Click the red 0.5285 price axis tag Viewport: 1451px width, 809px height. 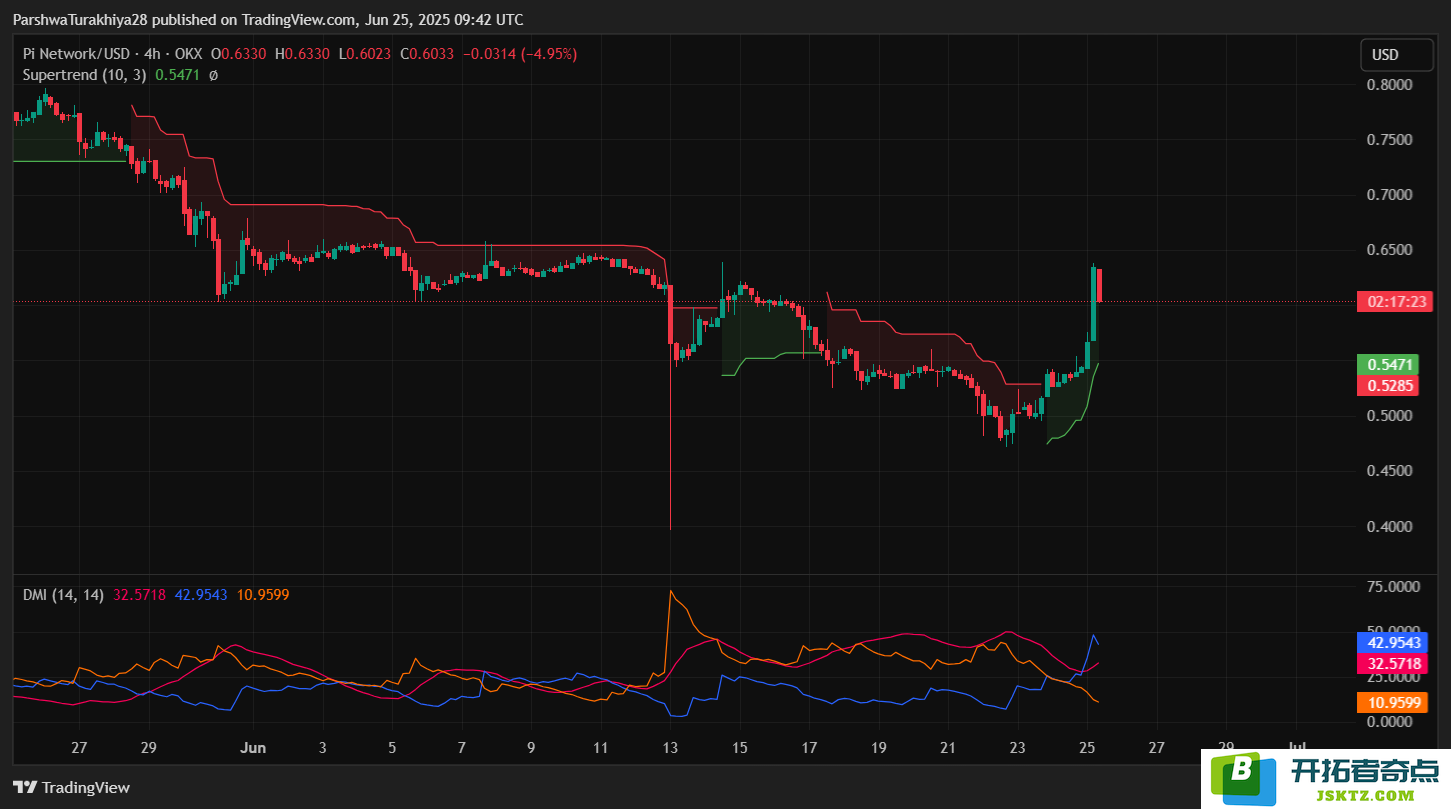[x=1388, y=386]
